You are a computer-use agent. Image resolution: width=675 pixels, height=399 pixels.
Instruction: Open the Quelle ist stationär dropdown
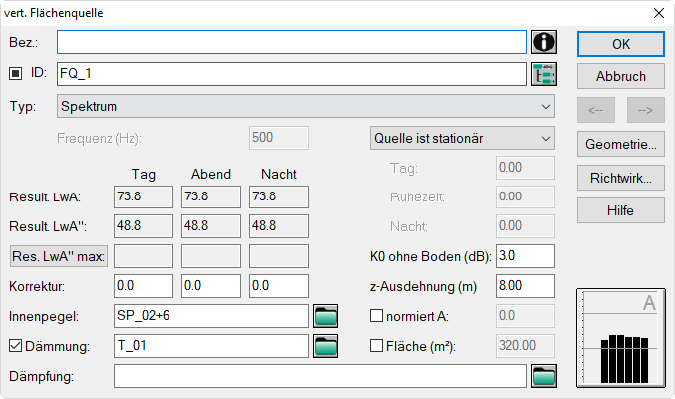462,138
